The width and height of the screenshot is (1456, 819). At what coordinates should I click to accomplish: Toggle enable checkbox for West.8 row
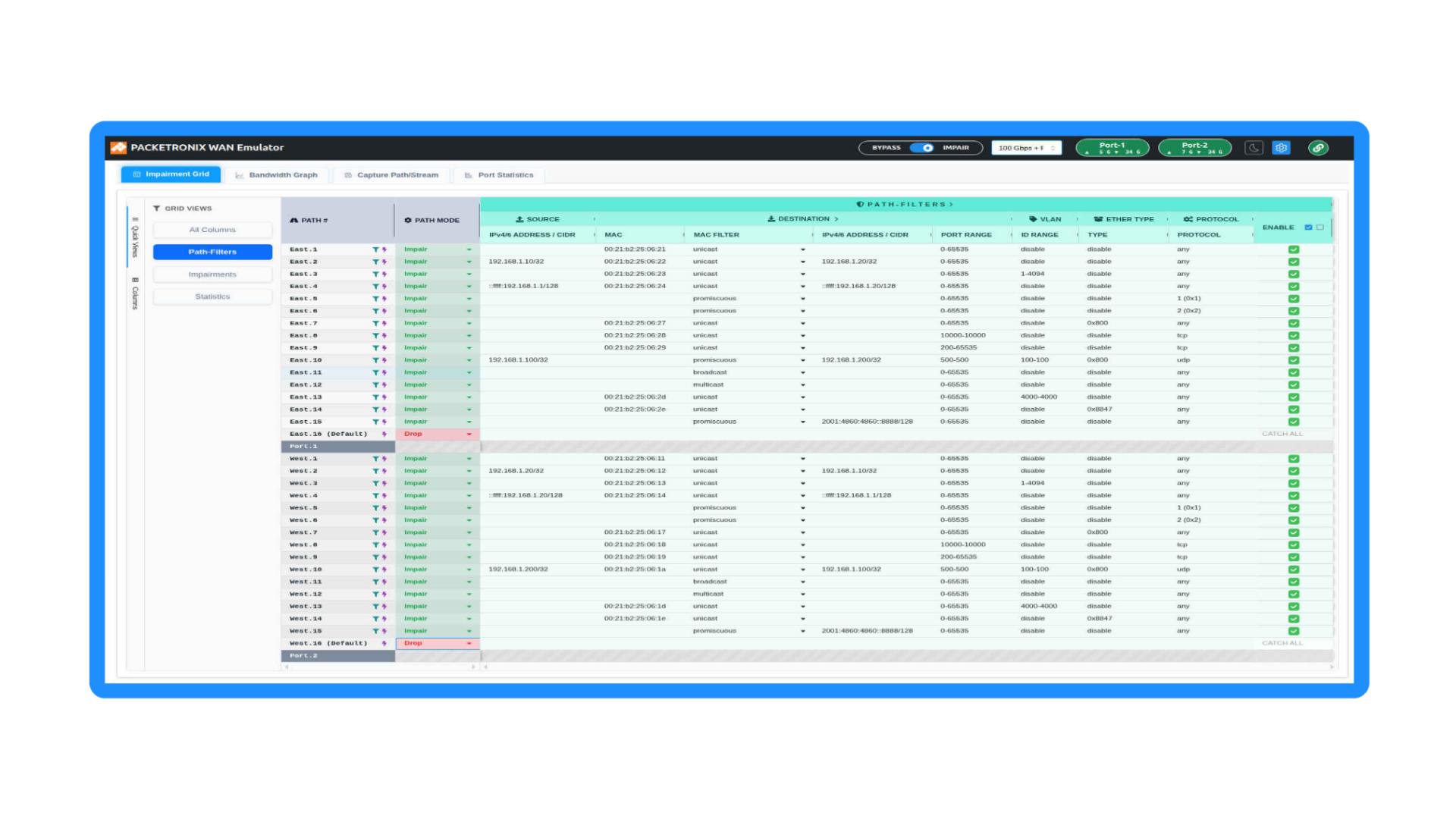point(1294,544)
